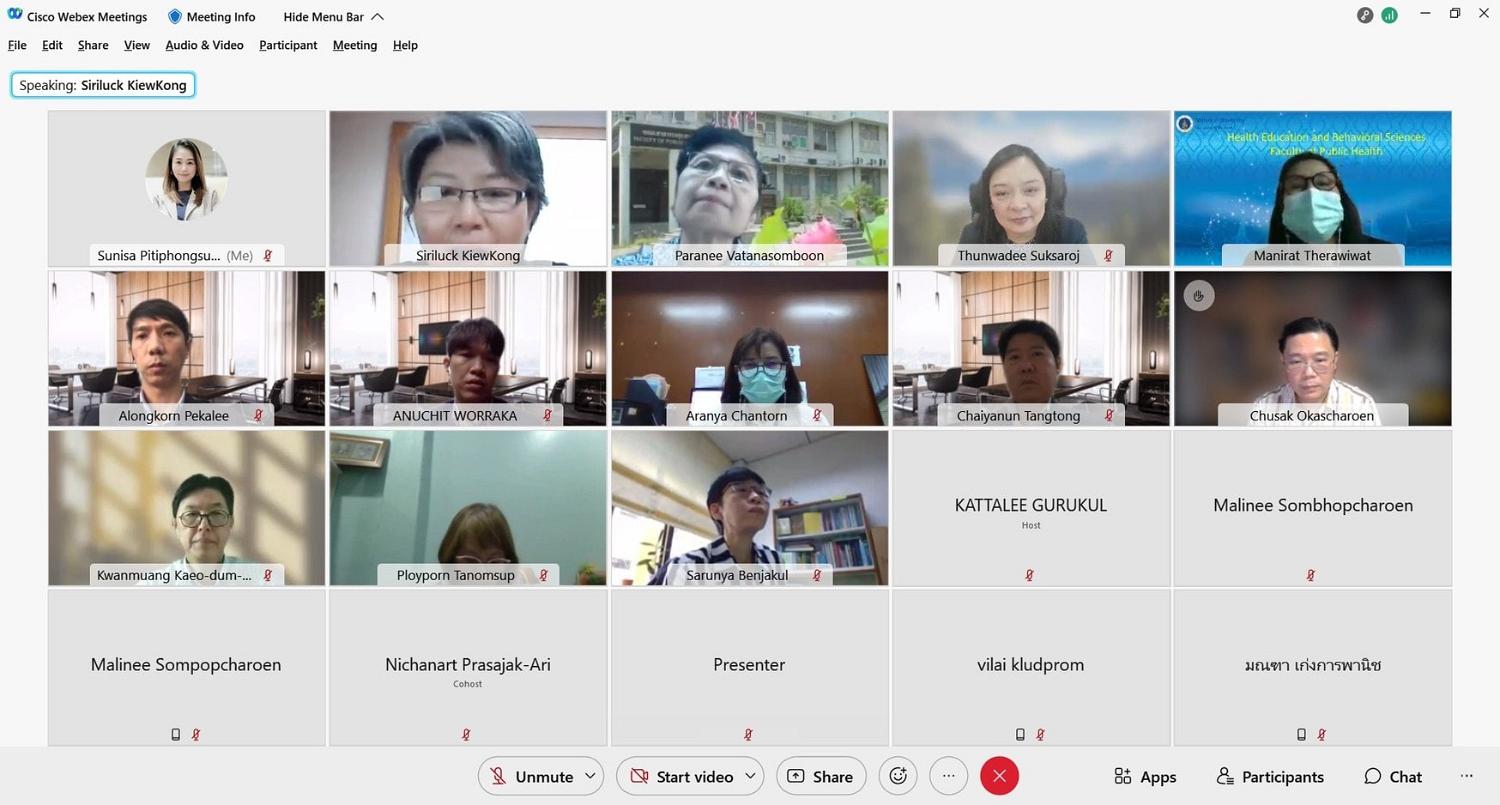This screenshot has height=805, width=1500.
Task: Open the Apps panel
Action: click(1145, 777)
